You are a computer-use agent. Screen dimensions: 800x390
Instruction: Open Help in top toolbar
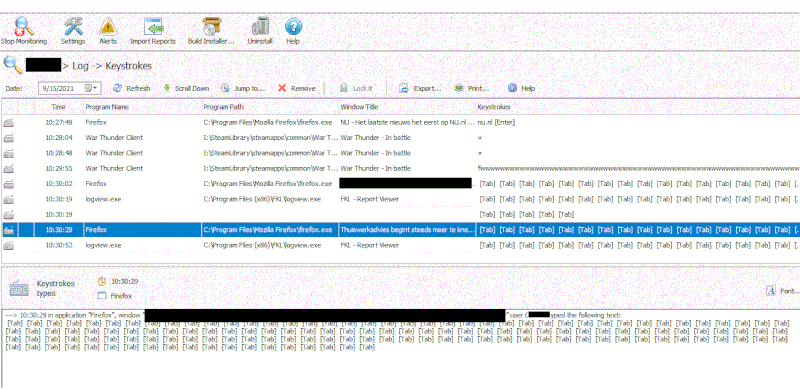tap(293, 27)
